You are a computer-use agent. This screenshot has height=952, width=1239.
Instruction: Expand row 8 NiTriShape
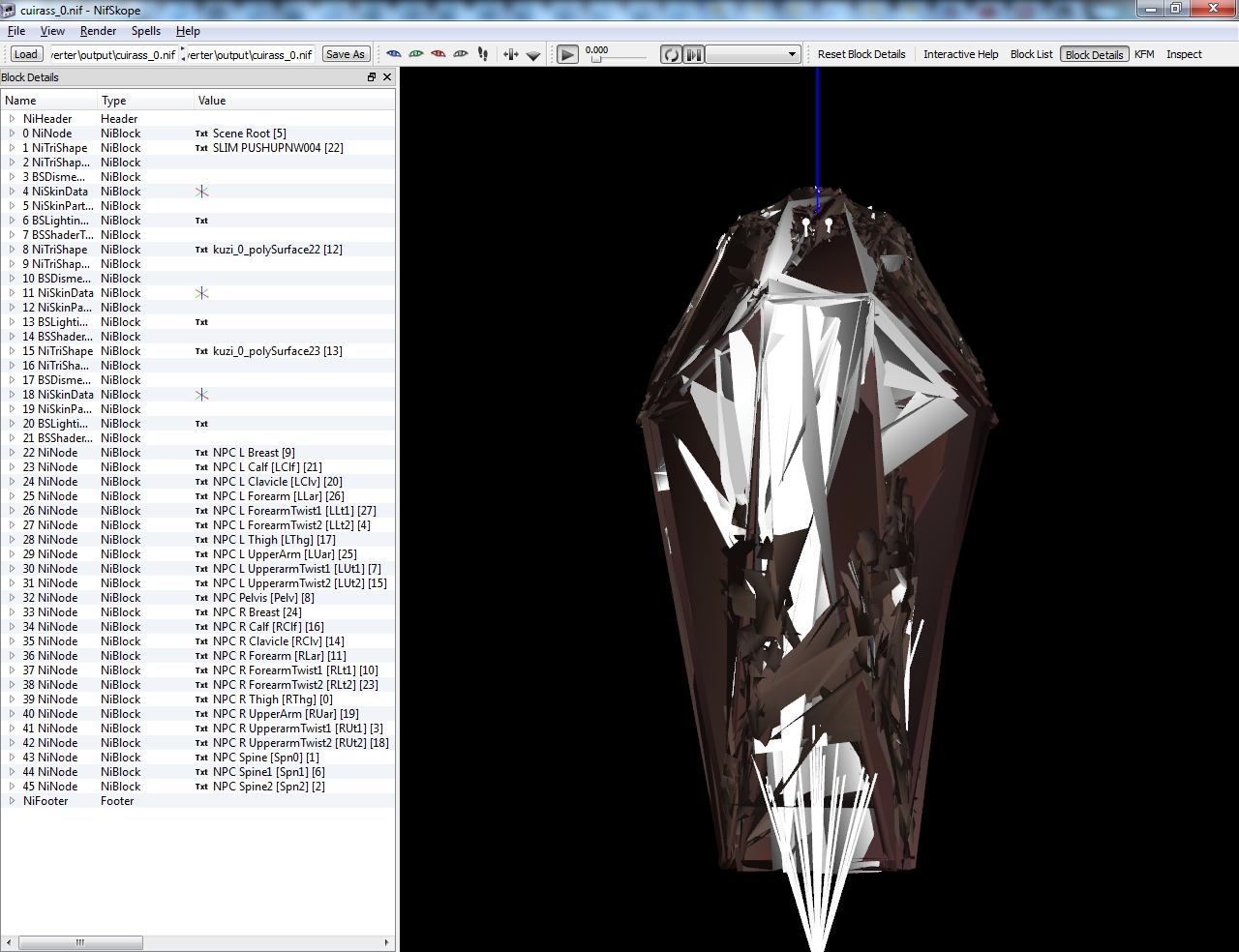coord(13,250)
